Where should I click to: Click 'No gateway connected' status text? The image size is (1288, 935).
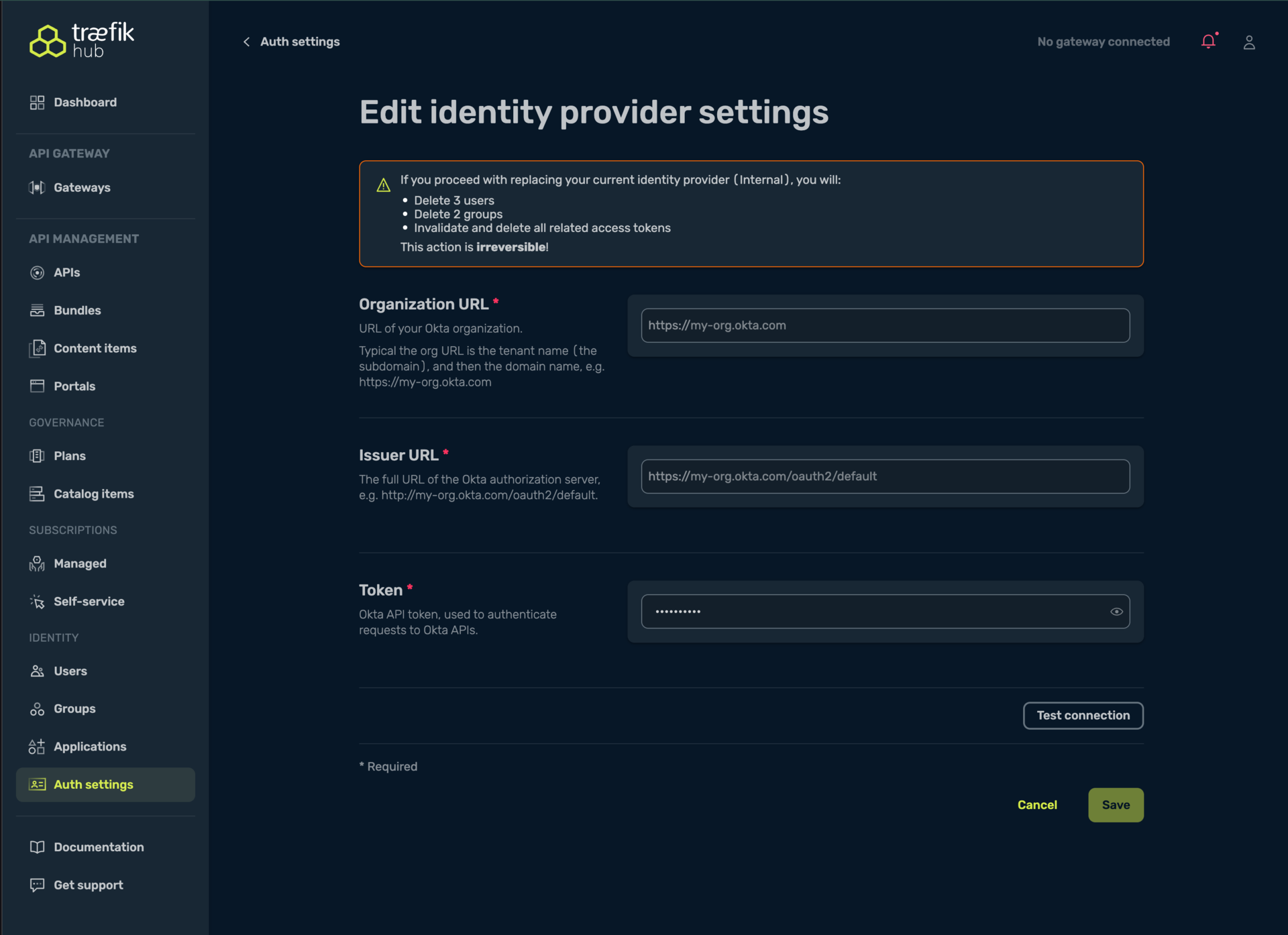pos(1104,42)
